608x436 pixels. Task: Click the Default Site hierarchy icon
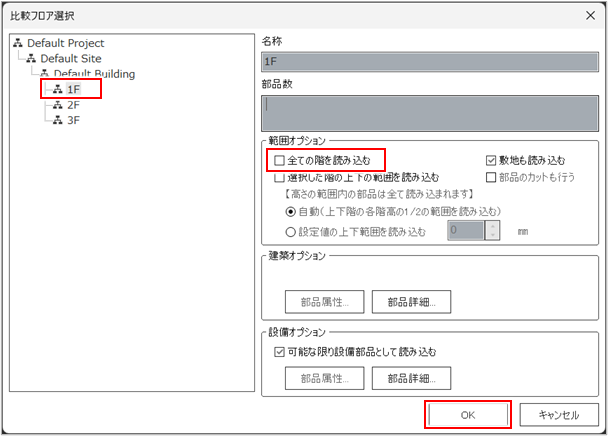(31, 59)
